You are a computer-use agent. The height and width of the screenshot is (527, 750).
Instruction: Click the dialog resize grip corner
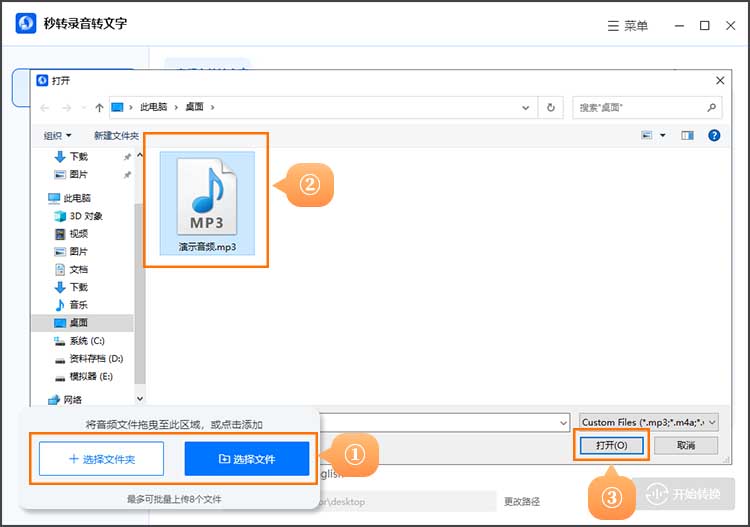(727, 460)
